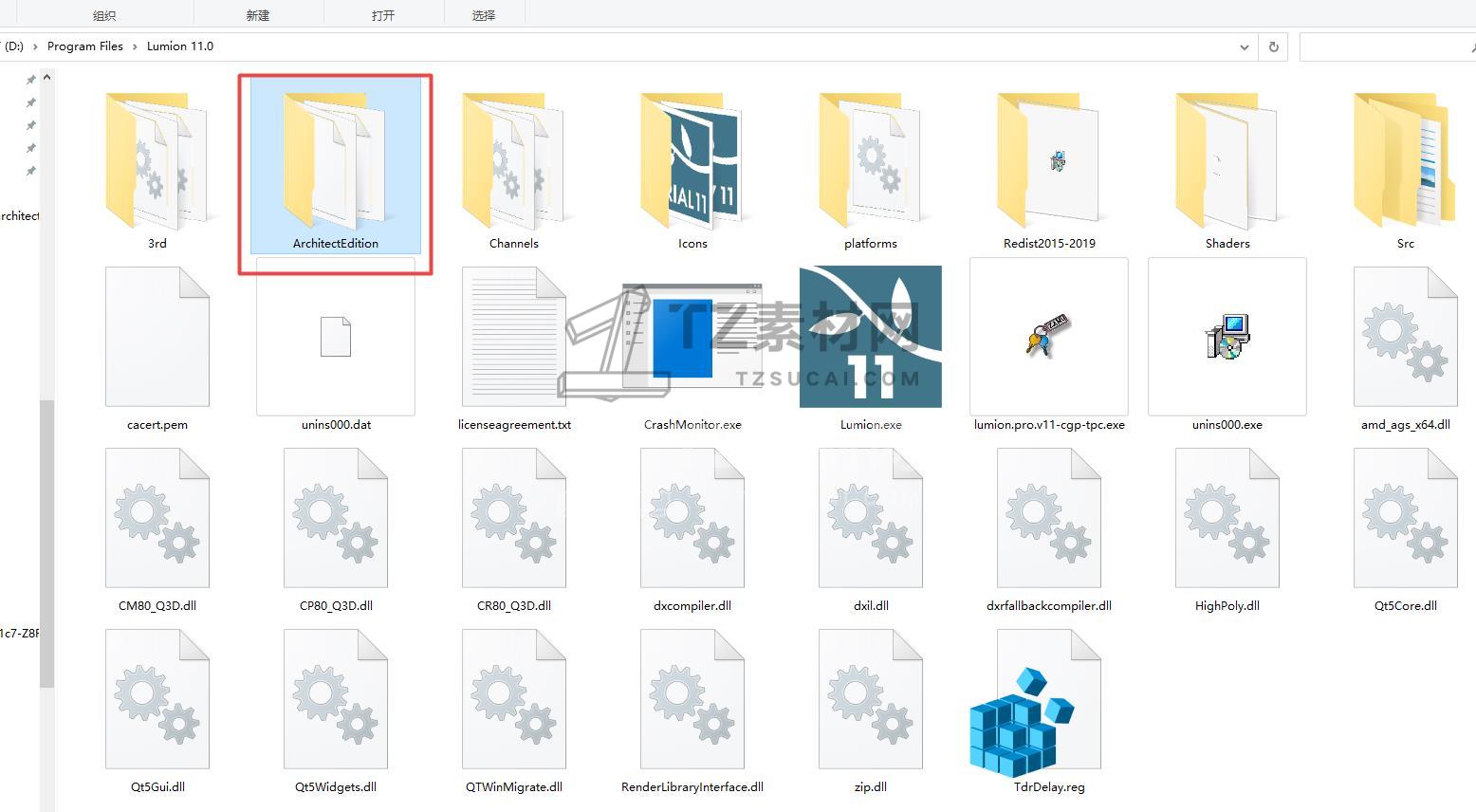Click the TdrDelay.reg file name
The height and width of the screenshot is (812, 1476).
pos(1049,787)
